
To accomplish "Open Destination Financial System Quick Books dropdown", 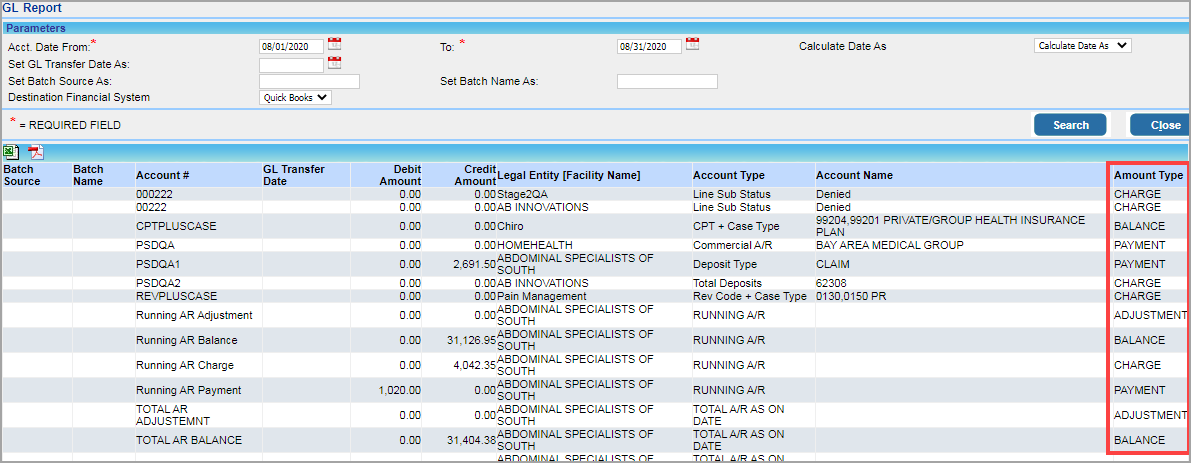I will [295, 97].
